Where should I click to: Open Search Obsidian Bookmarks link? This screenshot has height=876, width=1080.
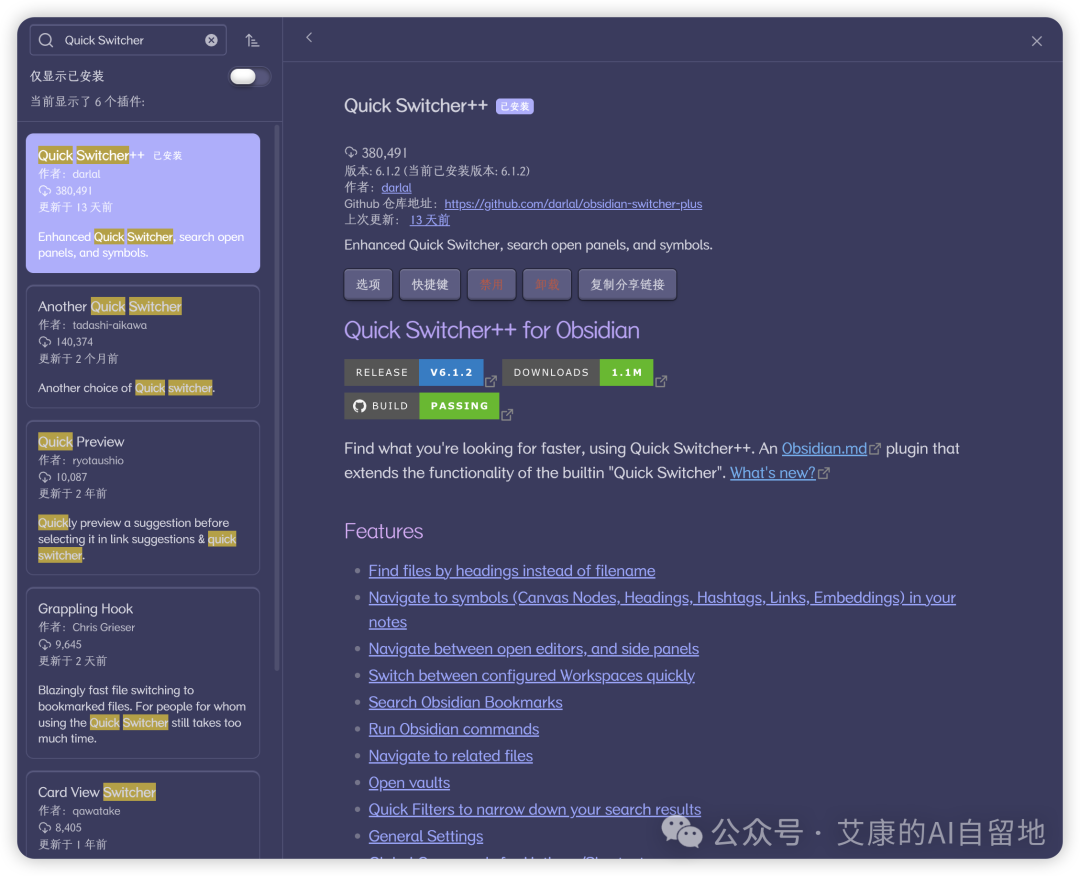(x=466, y=702)
